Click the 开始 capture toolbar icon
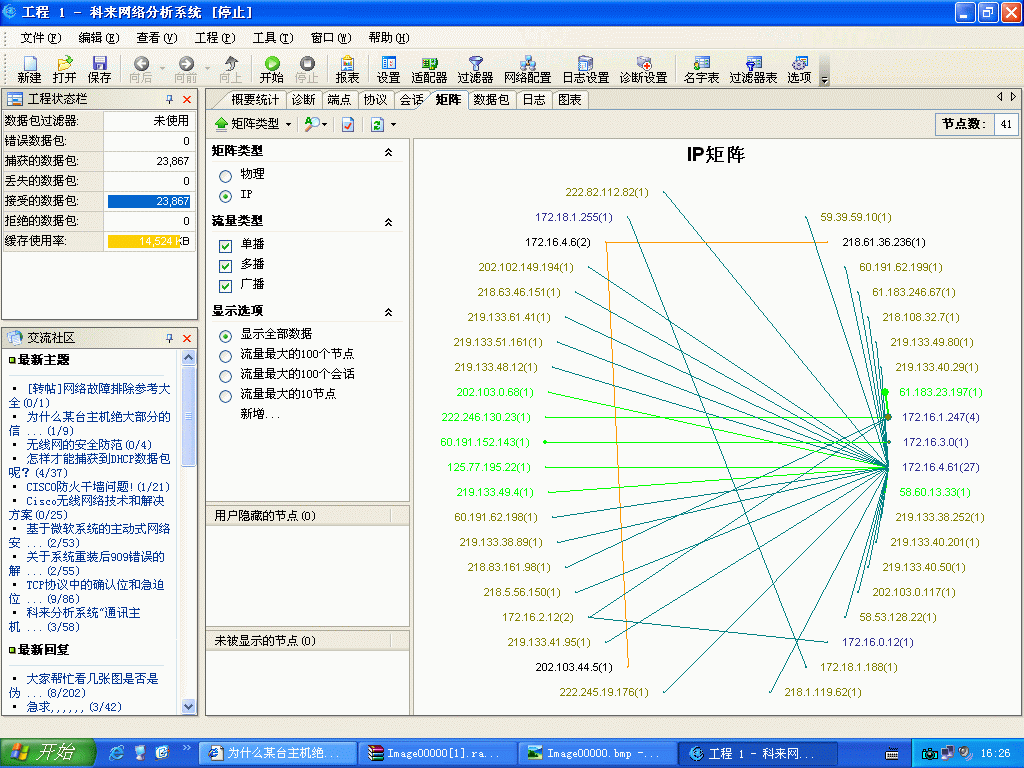1024x768 pixels. (x=272, y=65)
